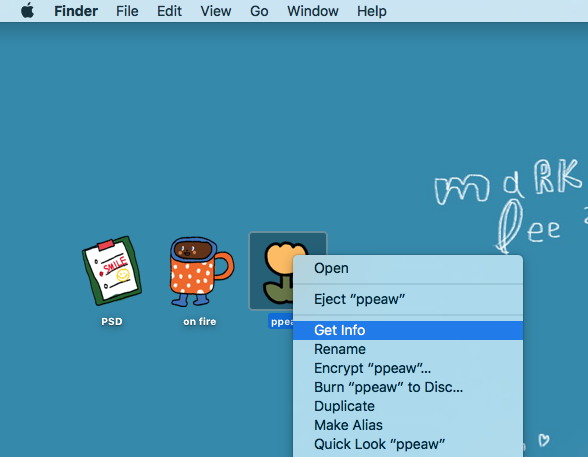Image resolution: width=588 pixels, height=457 pixels.
Task: Choose Rename in the context menu
Action: pyautogui.click(x=408, y=349)
